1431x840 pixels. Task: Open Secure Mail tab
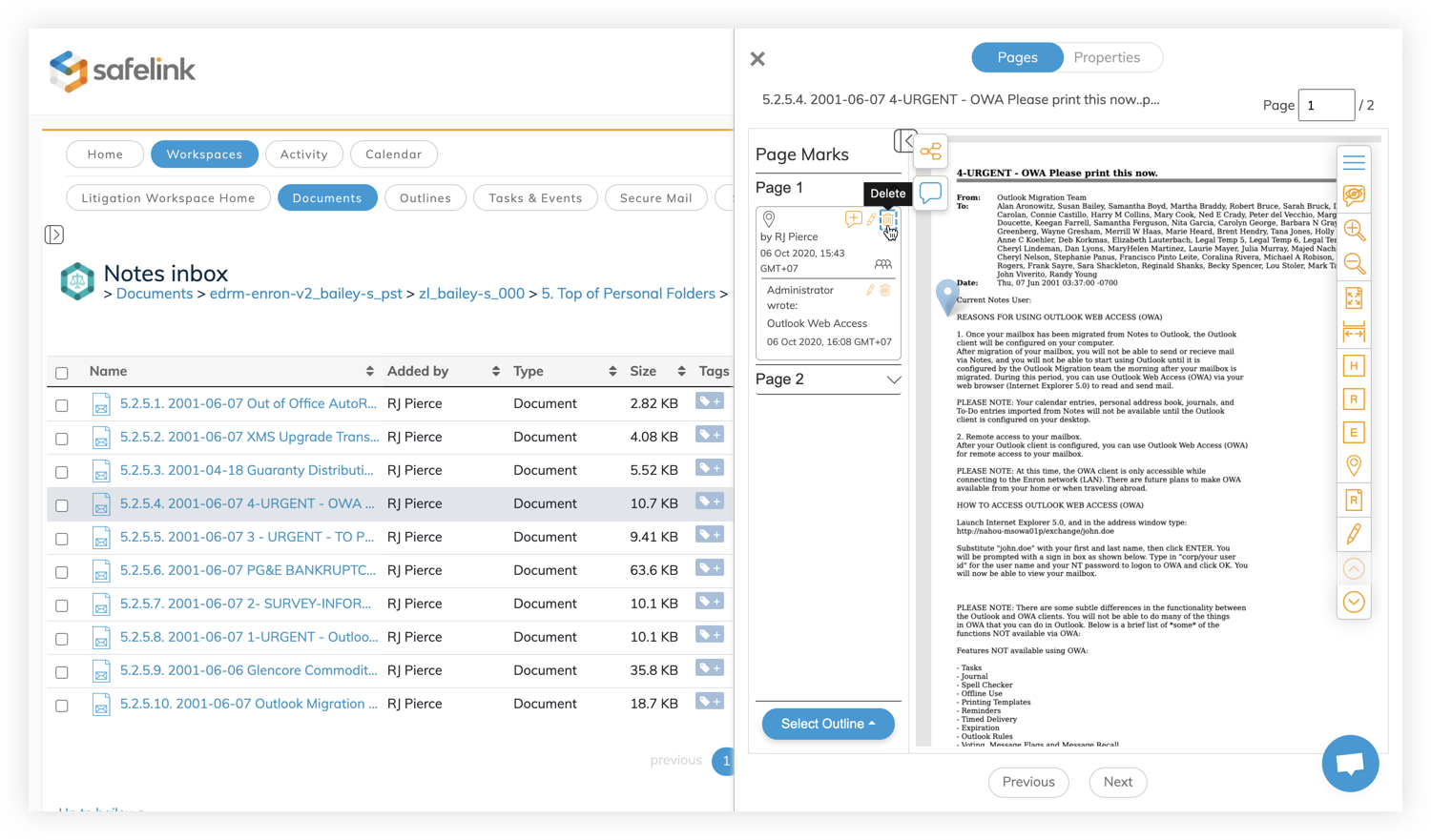point(656,197)
